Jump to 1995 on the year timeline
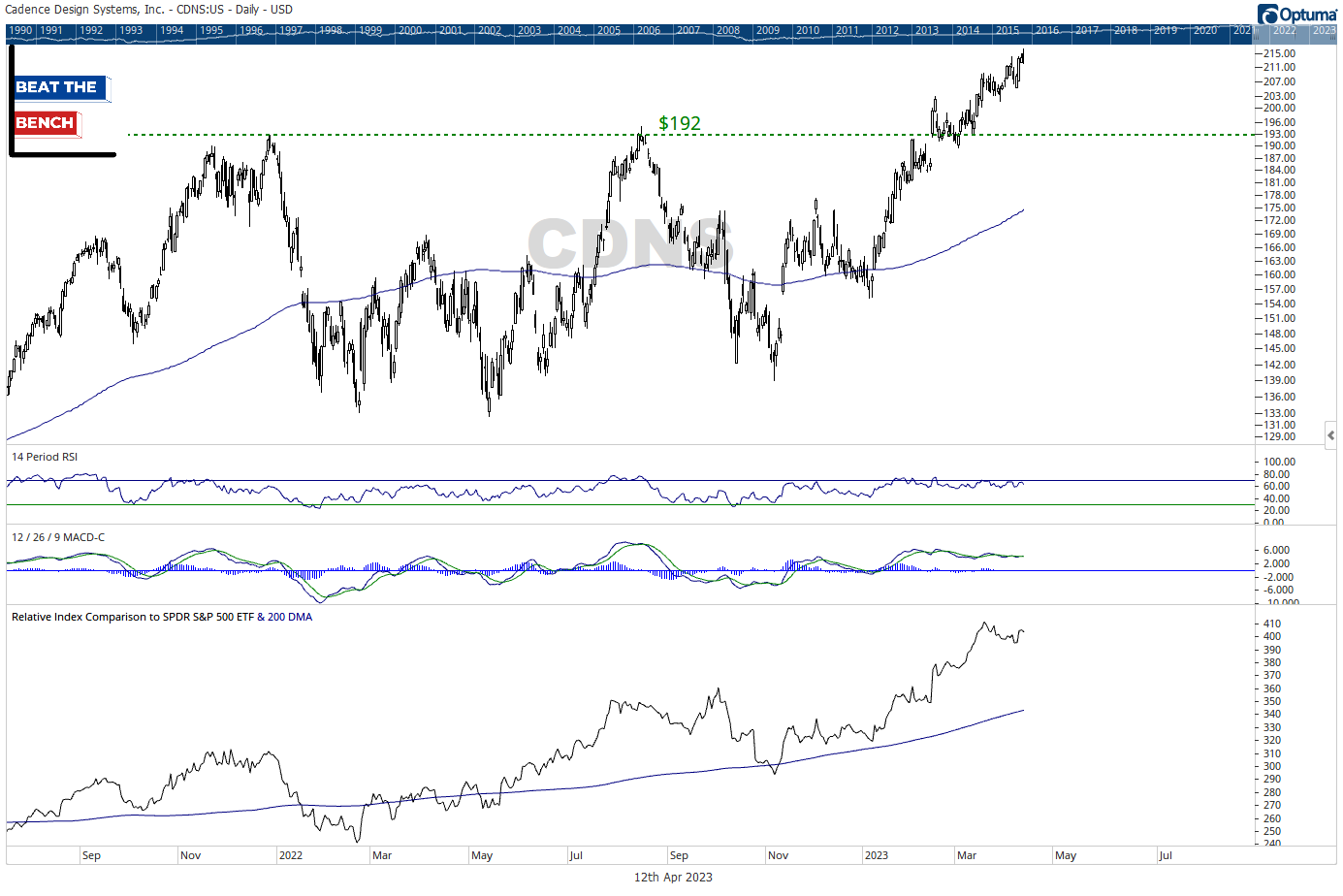This screenshot has width=1343, height=896. click(x=211, y=31)
